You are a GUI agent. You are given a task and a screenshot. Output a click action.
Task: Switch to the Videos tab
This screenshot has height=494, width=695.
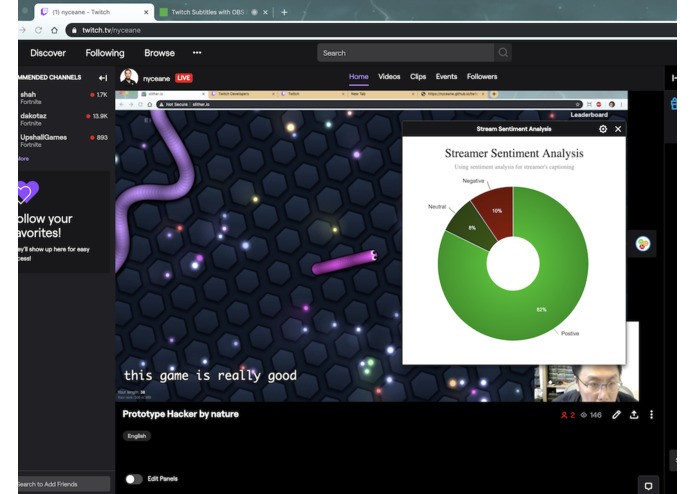(389, 77)
